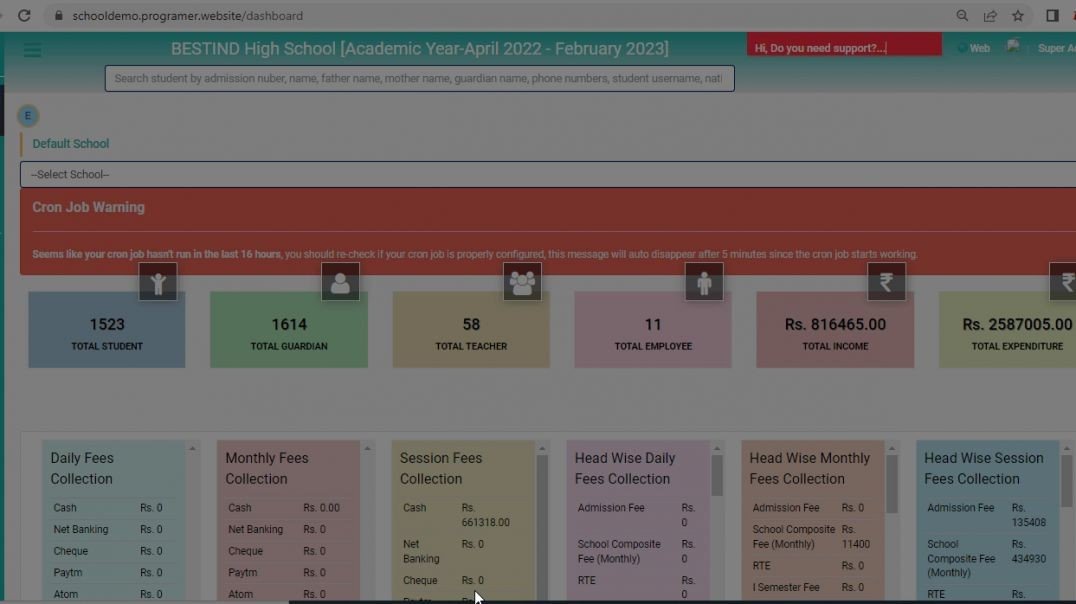This screenshot has height=604, width=1076.
Task: Open the sidebar hamburger menu
Action: click(32, 49)
